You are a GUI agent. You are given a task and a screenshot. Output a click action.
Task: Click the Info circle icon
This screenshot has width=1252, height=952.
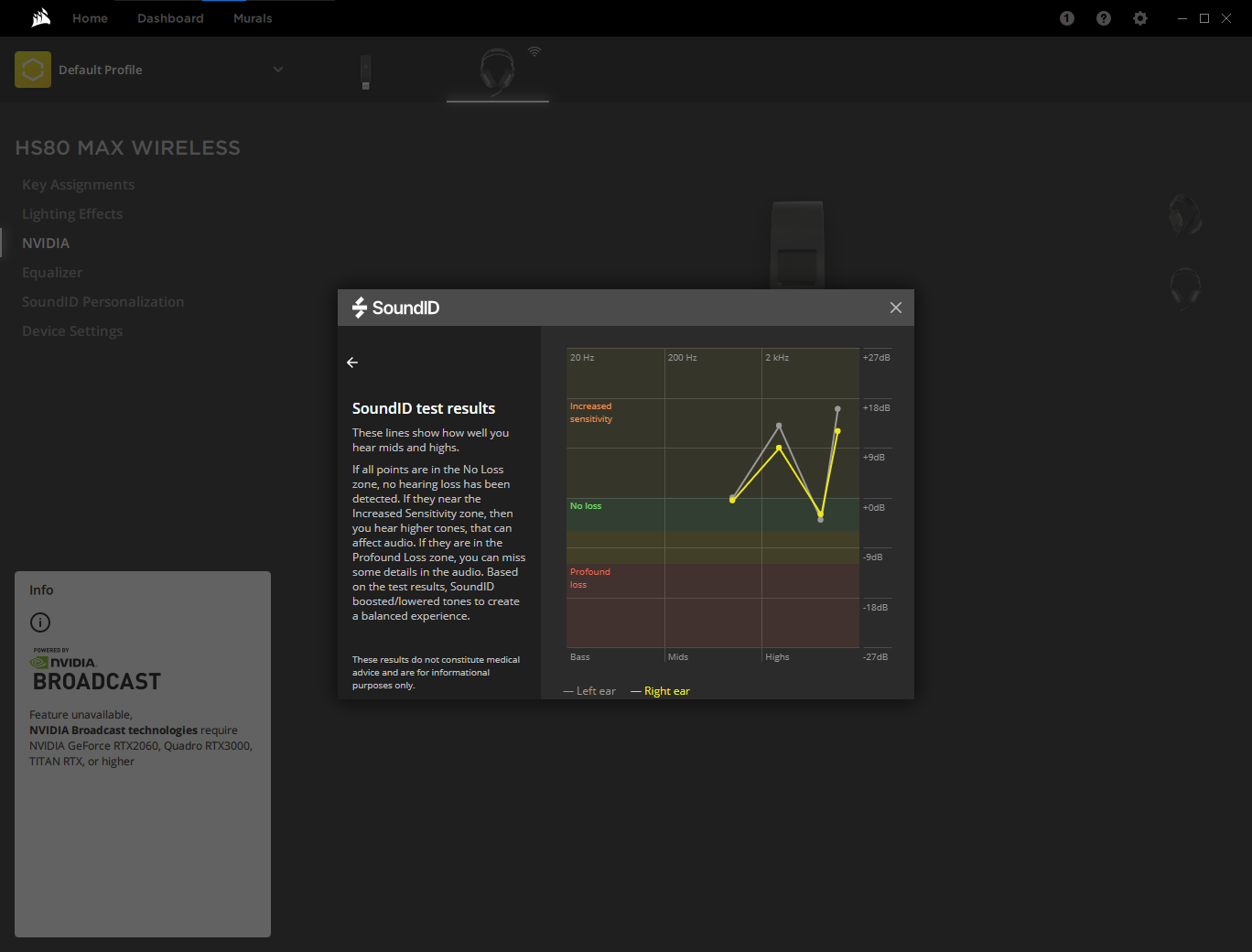(x=40, y=622)
